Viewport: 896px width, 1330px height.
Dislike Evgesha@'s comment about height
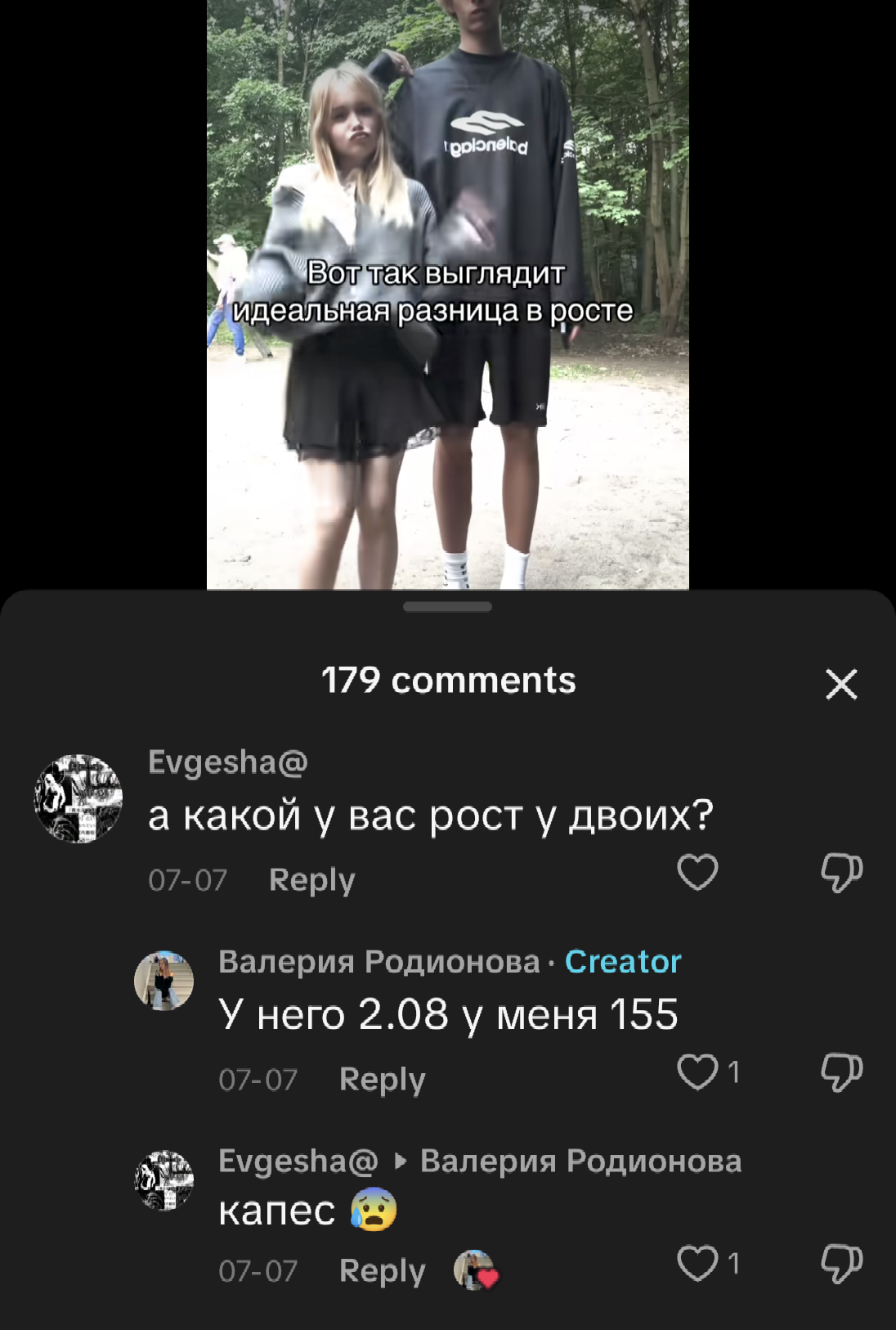841,873
